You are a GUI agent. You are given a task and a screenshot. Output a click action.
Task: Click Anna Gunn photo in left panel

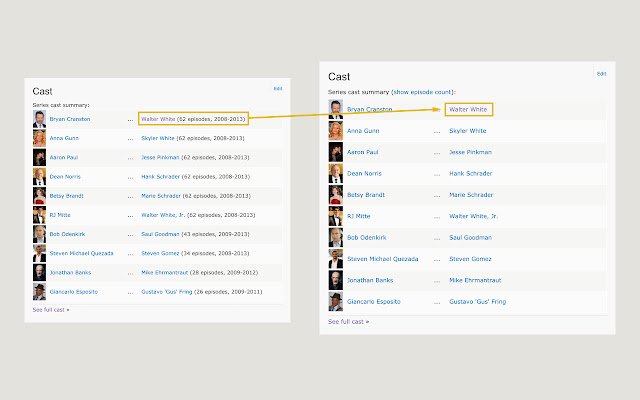39,138
